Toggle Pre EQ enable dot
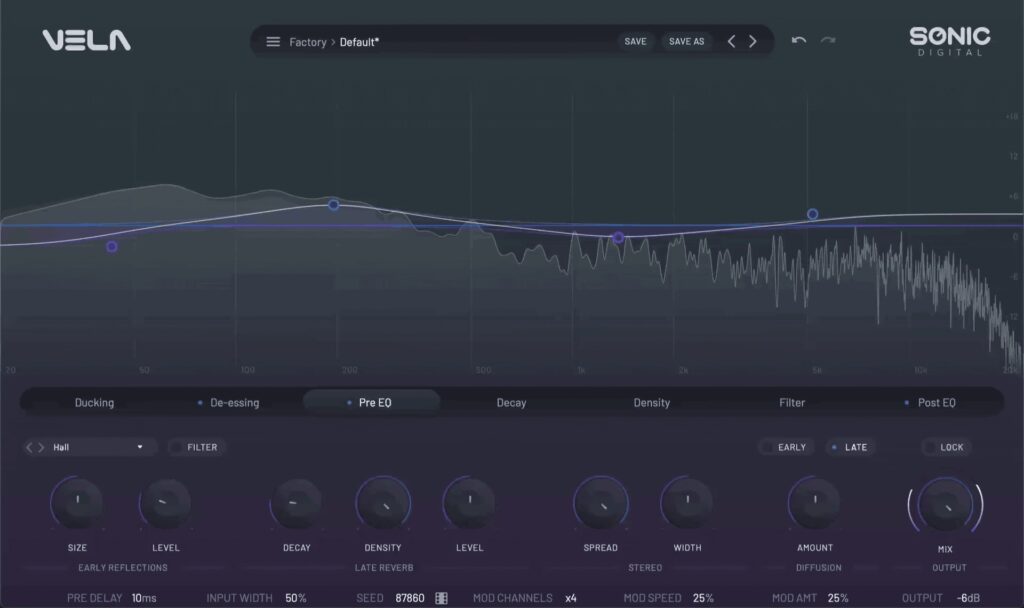The image size is (1024, 608). click(349, 403)
